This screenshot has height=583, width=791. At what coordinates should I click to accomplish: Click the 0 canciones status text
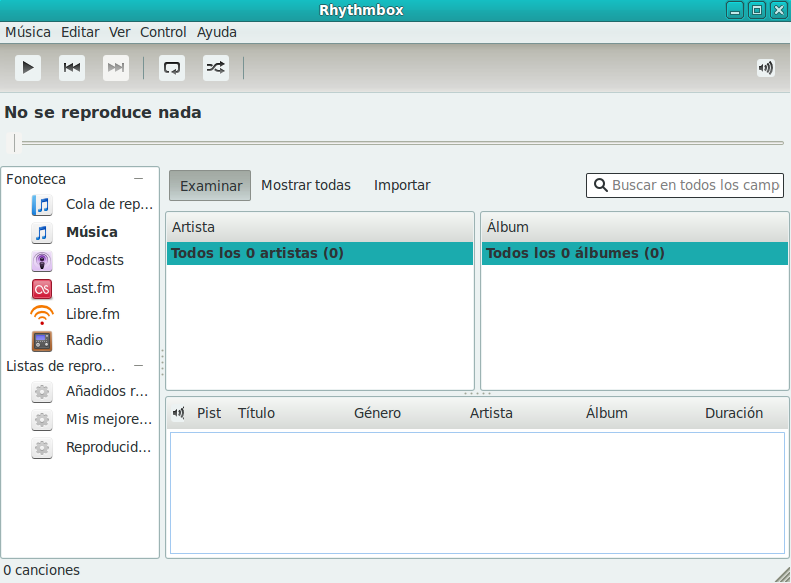point(41,570)
